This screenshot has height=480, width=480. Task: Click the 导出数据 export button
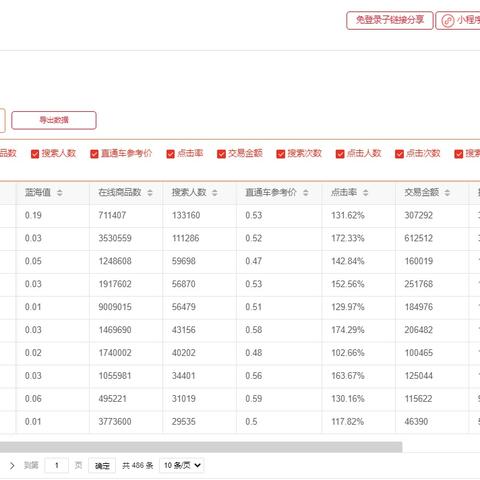[54, 120]
